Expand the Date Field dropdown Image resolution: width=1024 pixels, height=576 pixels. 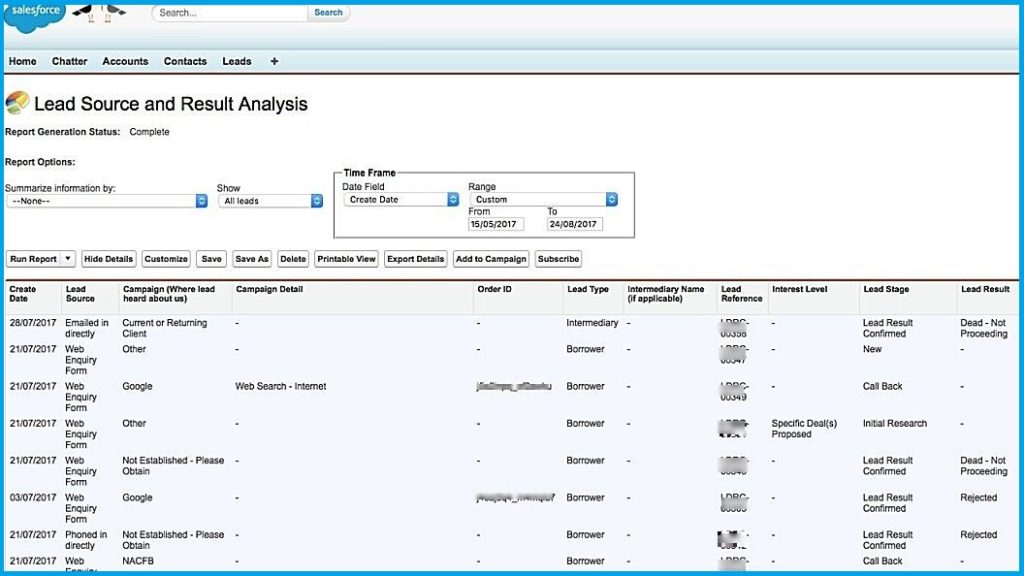400,199
